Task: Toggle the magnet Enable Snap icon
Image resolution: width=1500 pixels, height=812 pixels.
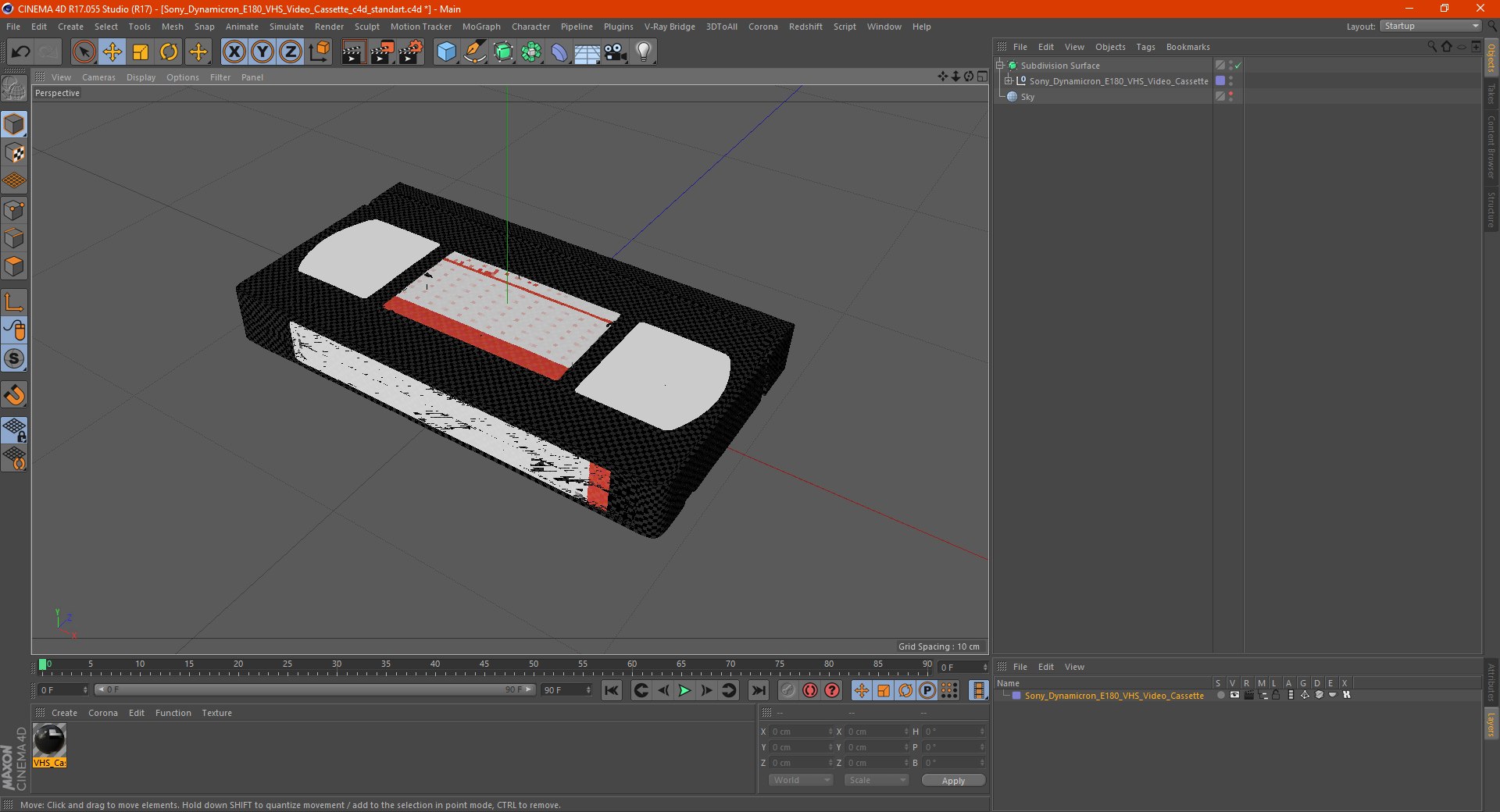Action: 14,395
